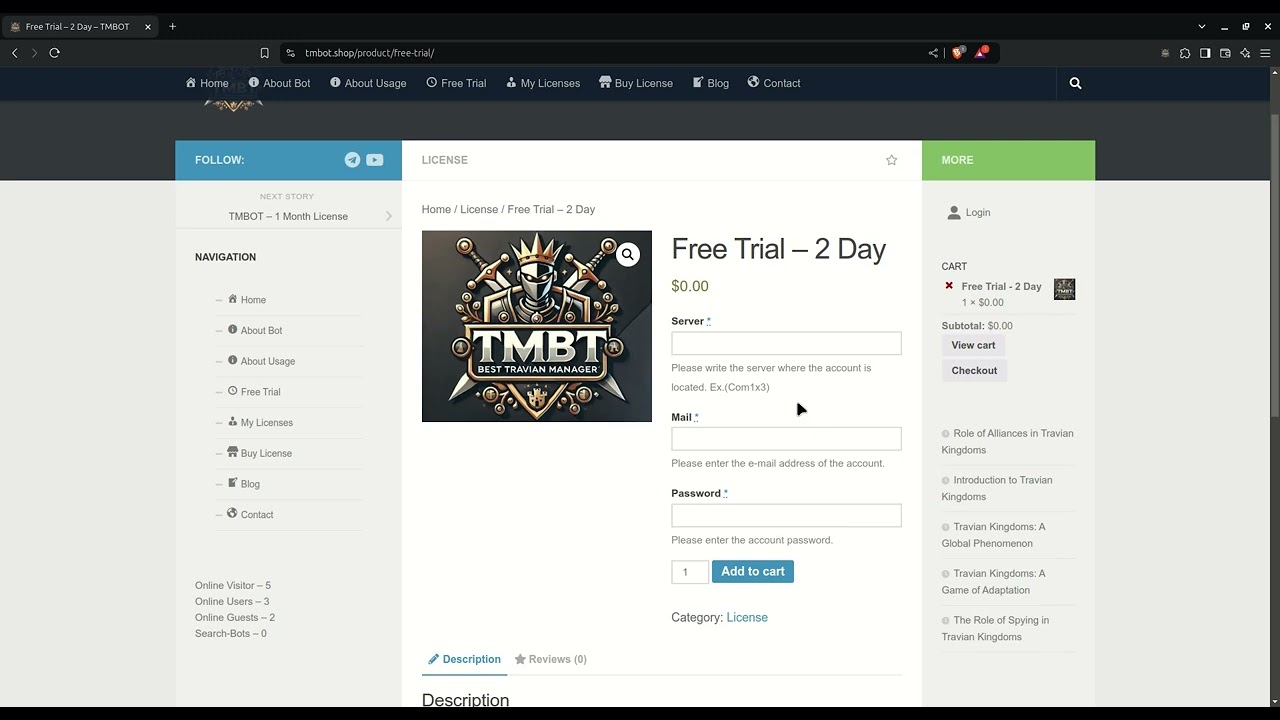Click the next story chevron arrow

tap(389, 216)
